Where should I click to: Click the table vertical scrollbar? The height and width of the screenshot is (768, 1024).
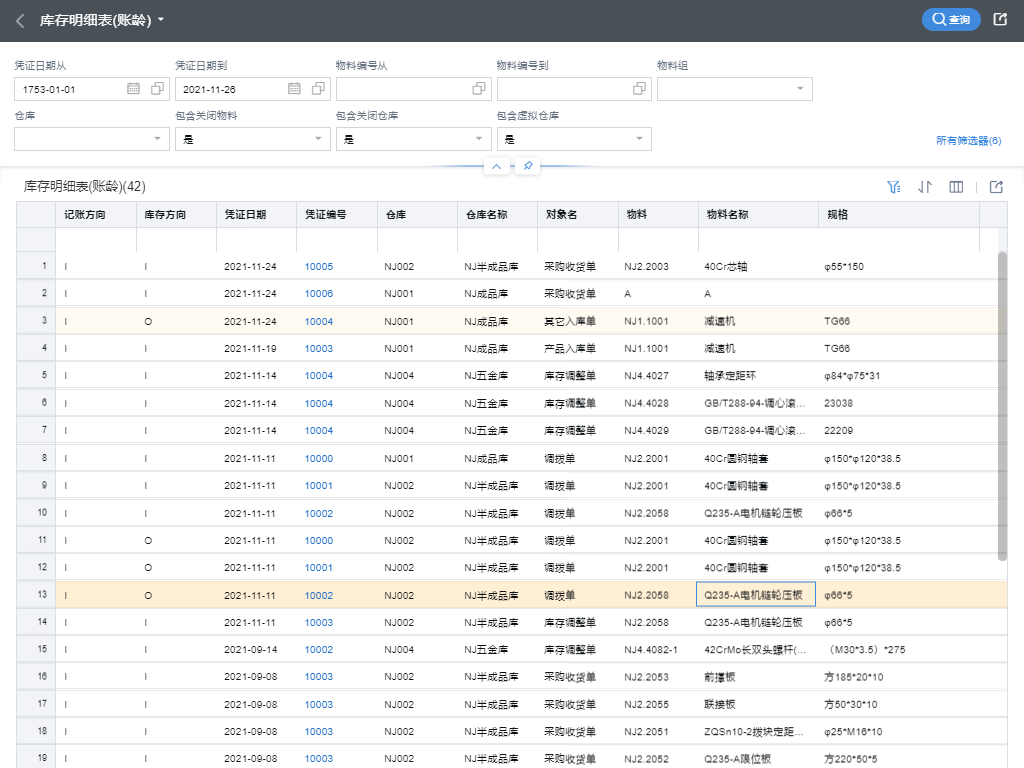pos(1002,406)
